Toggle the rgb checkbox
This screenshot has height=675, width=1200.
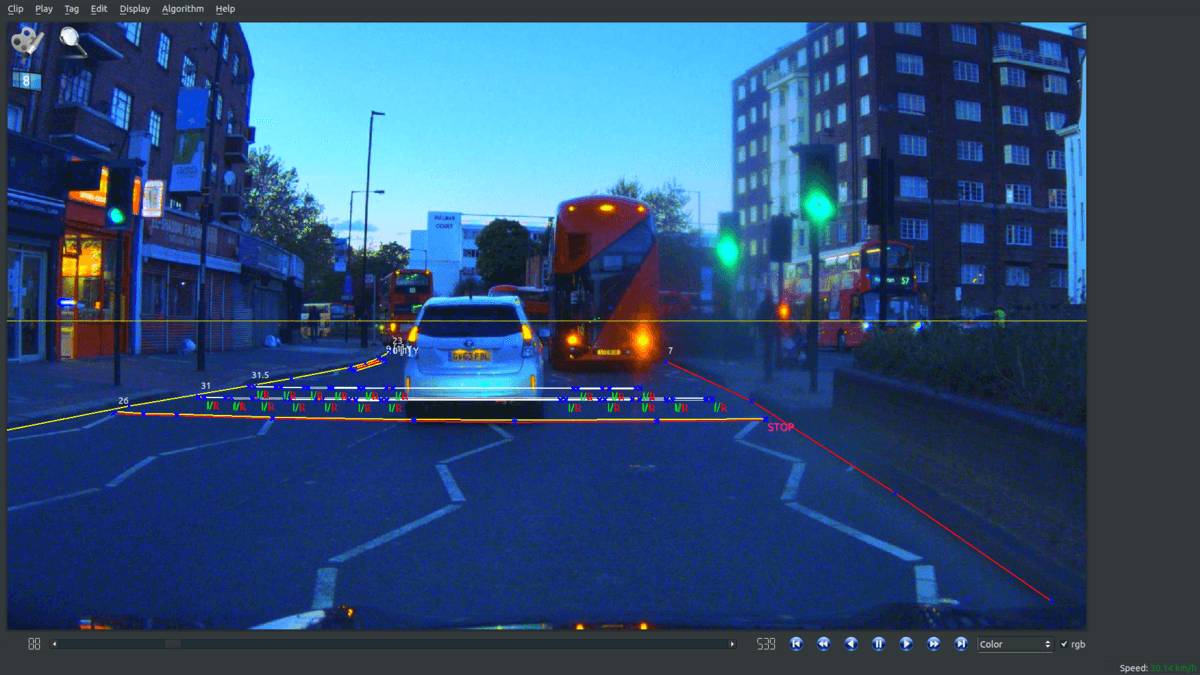point(1064,644)
